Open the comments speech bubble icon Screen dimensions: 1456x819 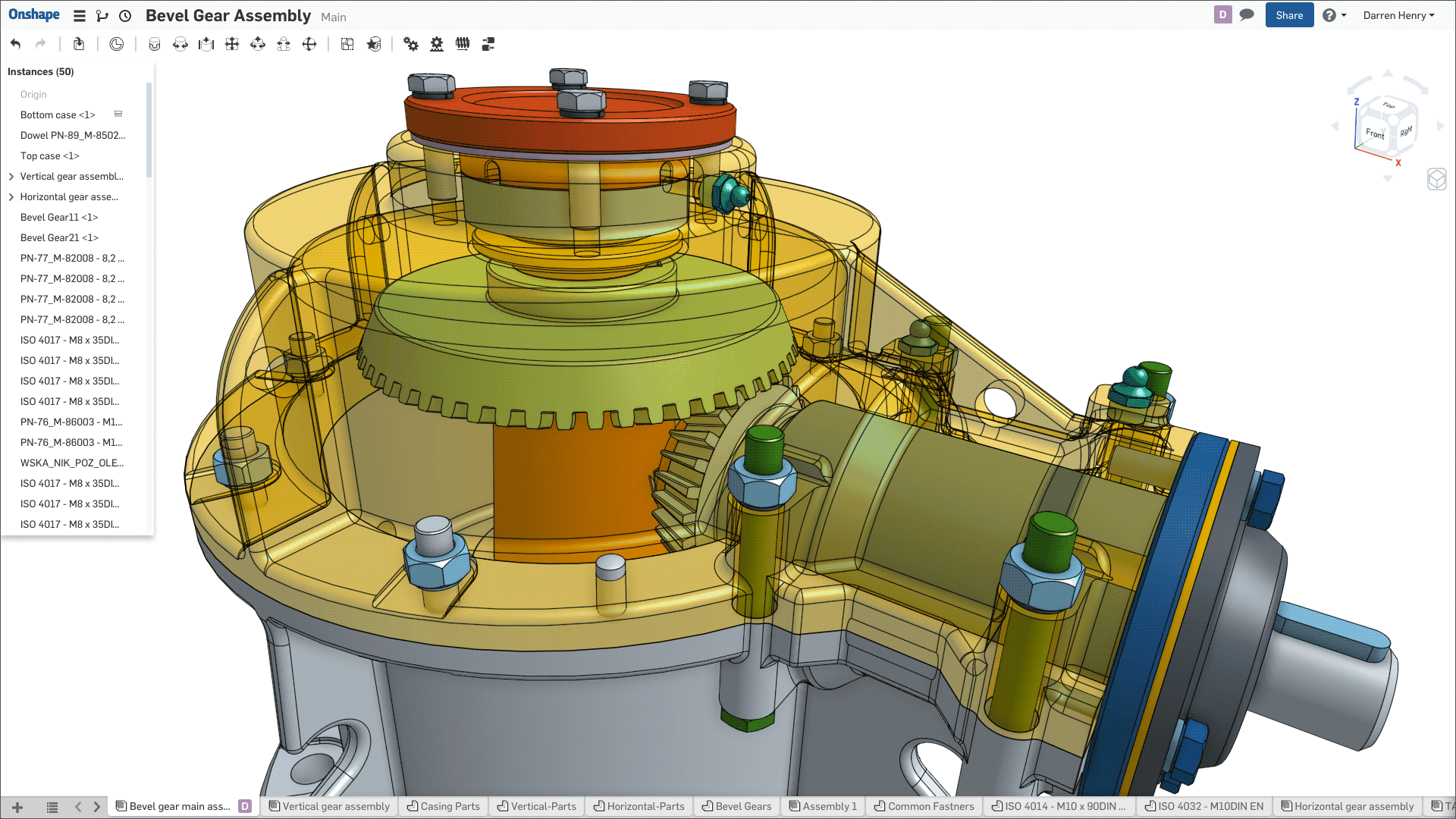click(x=1247, y=15)
